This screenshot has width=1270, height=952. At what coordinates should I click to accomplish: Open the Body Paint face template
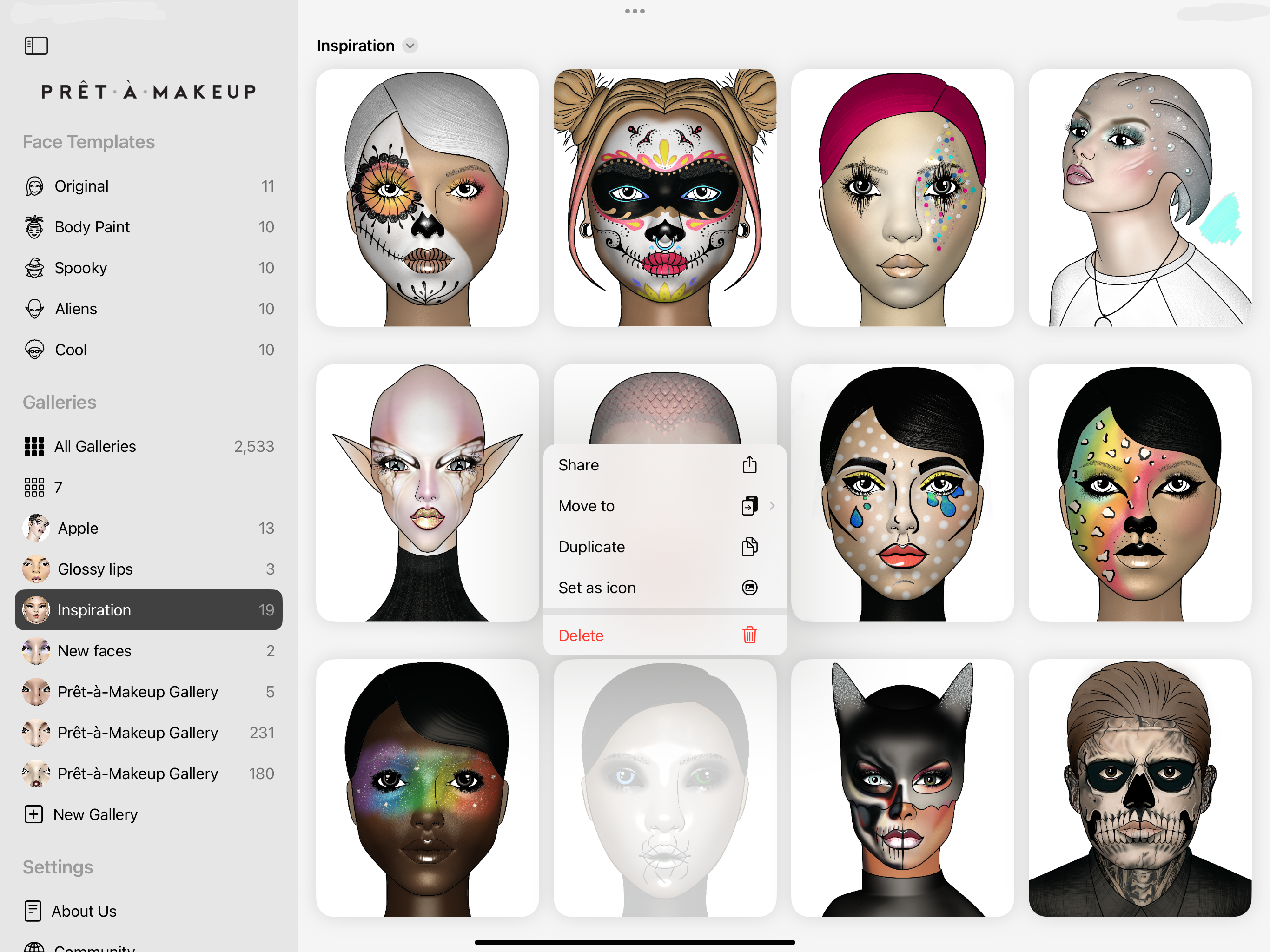pos(92,227)
